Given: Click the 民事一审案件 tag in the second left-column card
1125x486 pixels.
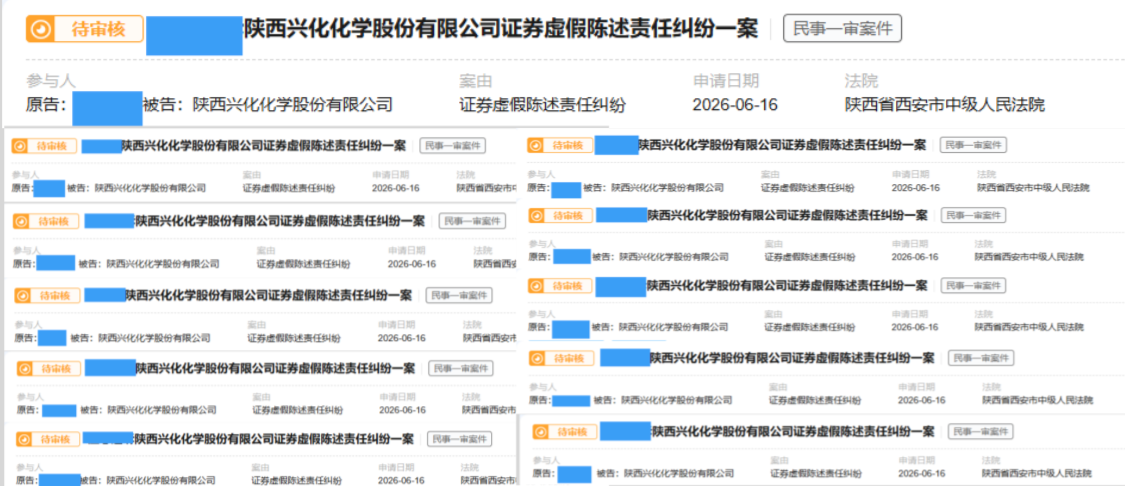Looking at the screenshot, I should click(472, 221).
